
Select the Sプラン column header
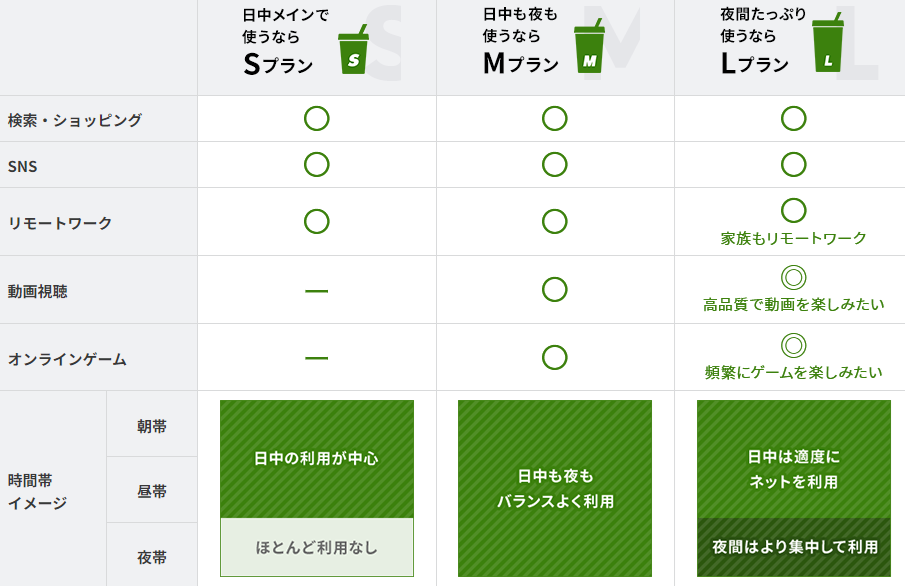coord(317,47)
